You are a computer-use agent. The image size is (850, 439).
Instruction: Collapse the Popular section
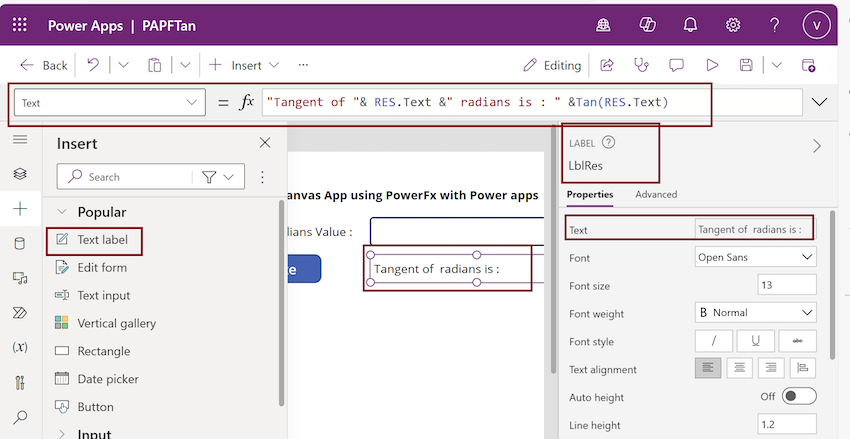pyautogui.click(x=62, y=212)
